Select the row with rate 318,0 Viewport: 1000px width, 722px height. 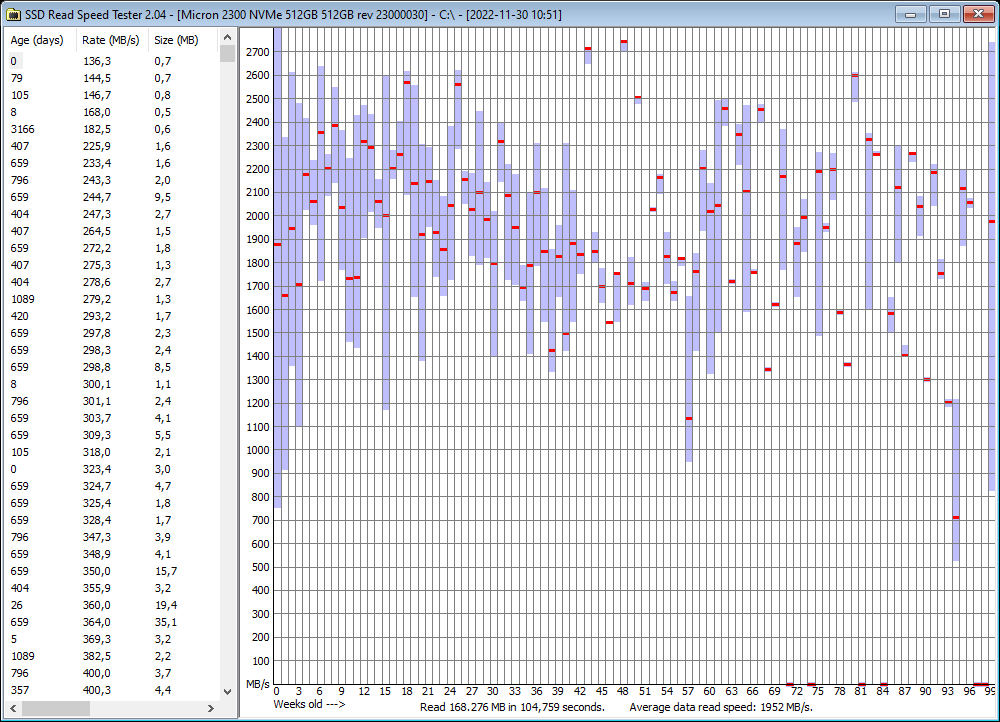tap(112, 452)
